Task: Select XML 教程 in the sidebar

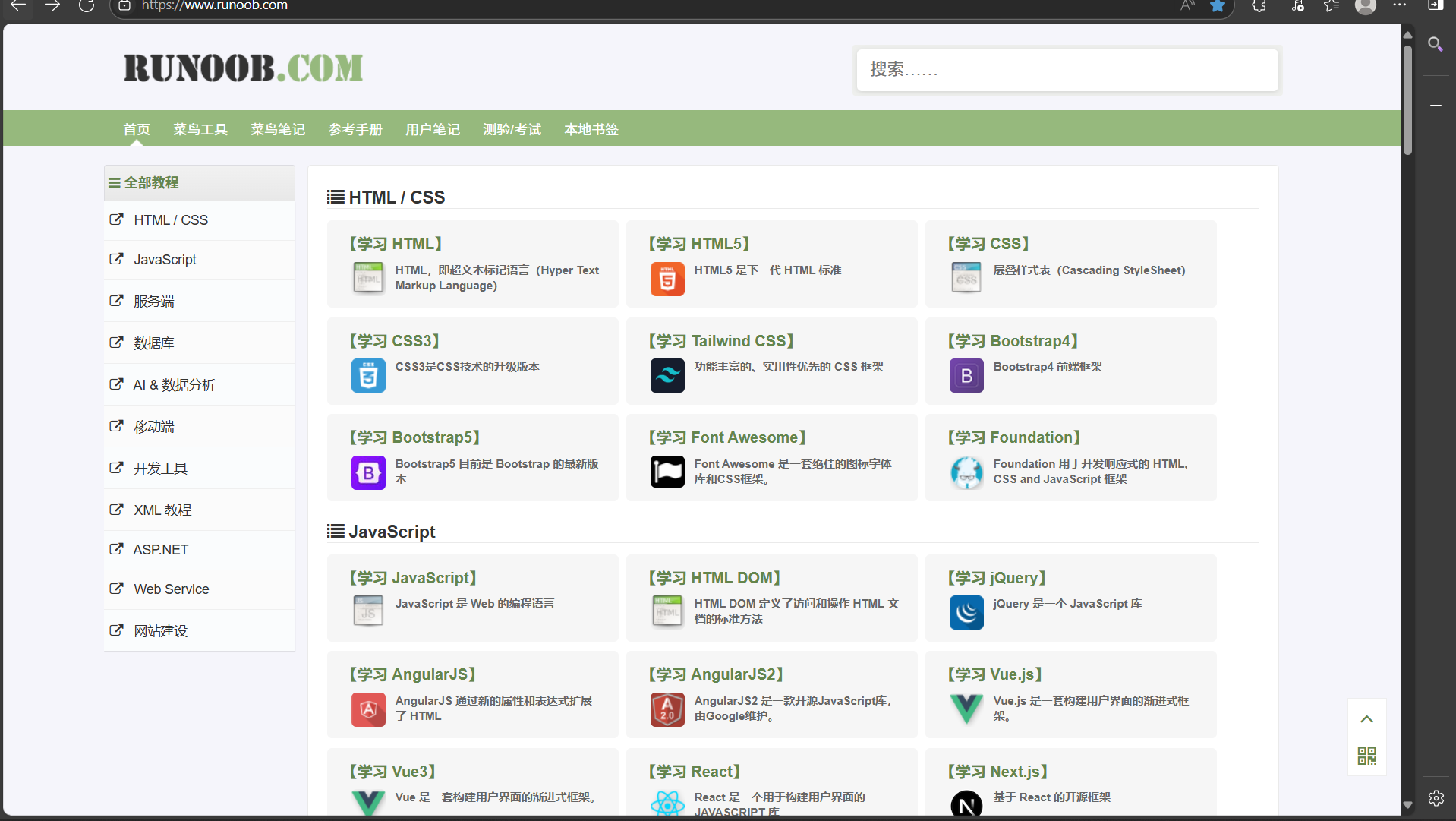Action: [200, 510]
